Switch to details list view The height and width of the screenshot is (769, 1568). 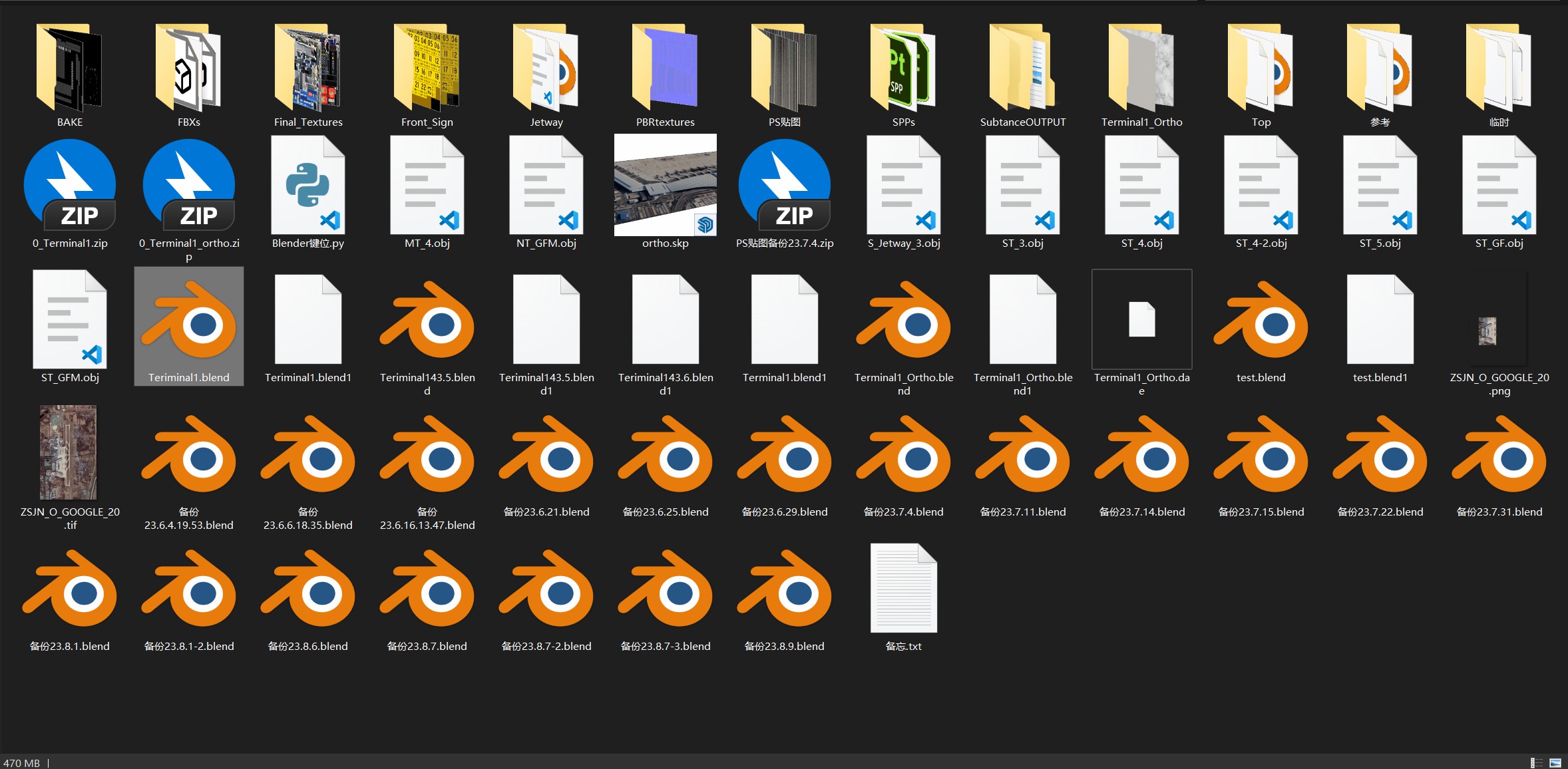[1537, 763]
